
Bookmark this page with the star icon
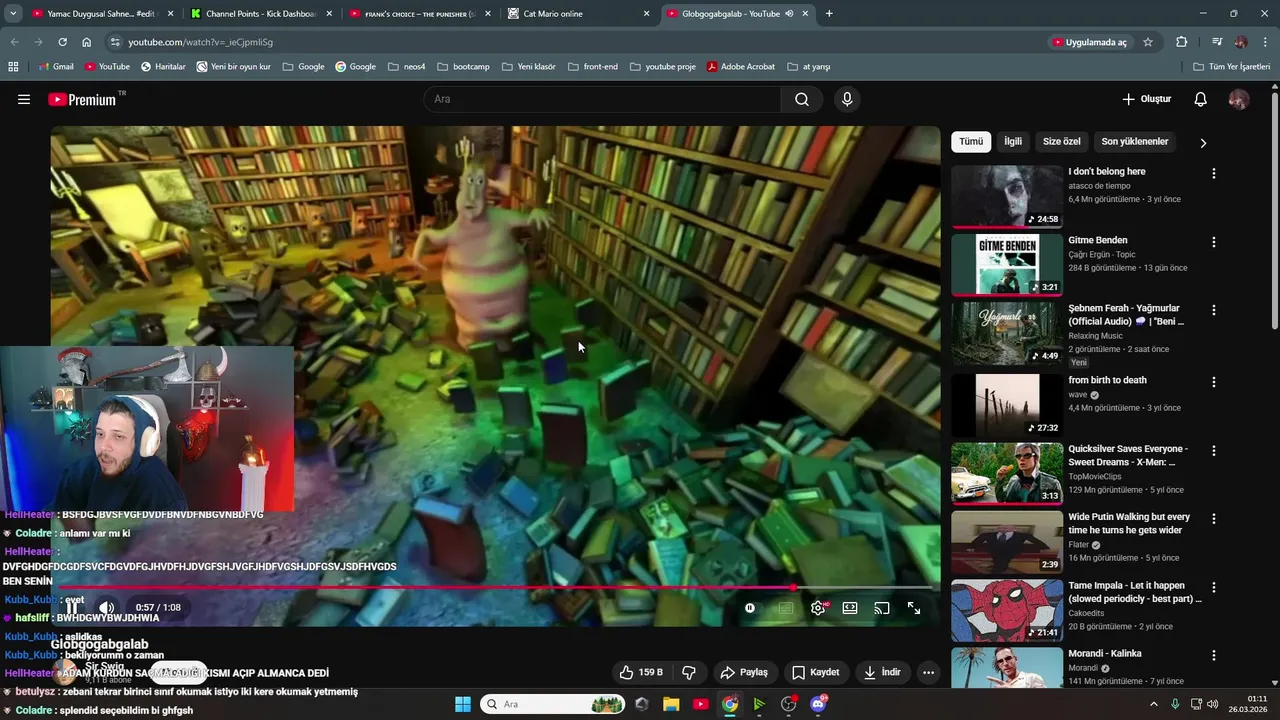point(1148,42)
